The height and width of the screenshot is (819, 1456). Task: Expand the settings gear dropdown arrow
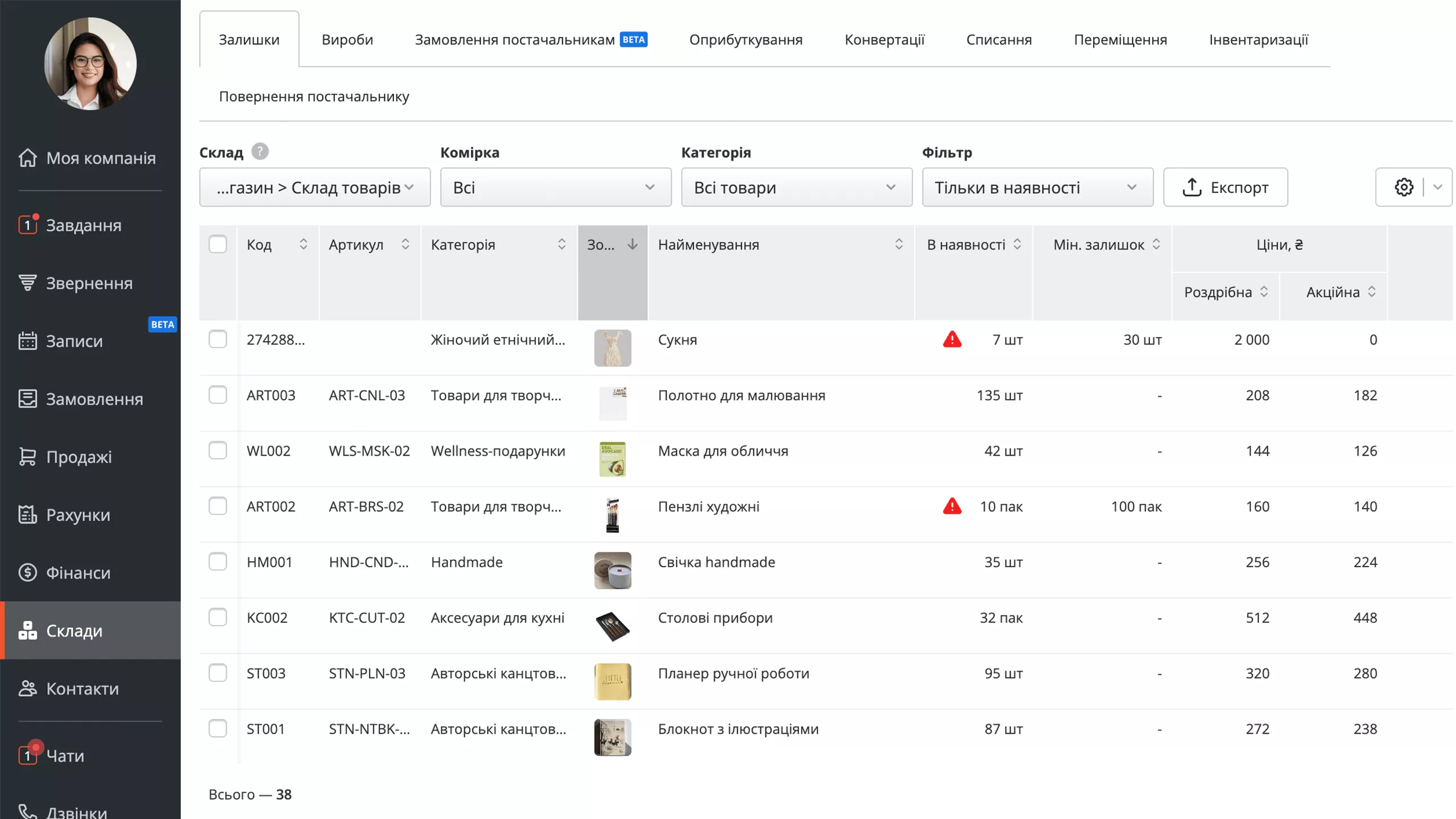coord(1437,187)
